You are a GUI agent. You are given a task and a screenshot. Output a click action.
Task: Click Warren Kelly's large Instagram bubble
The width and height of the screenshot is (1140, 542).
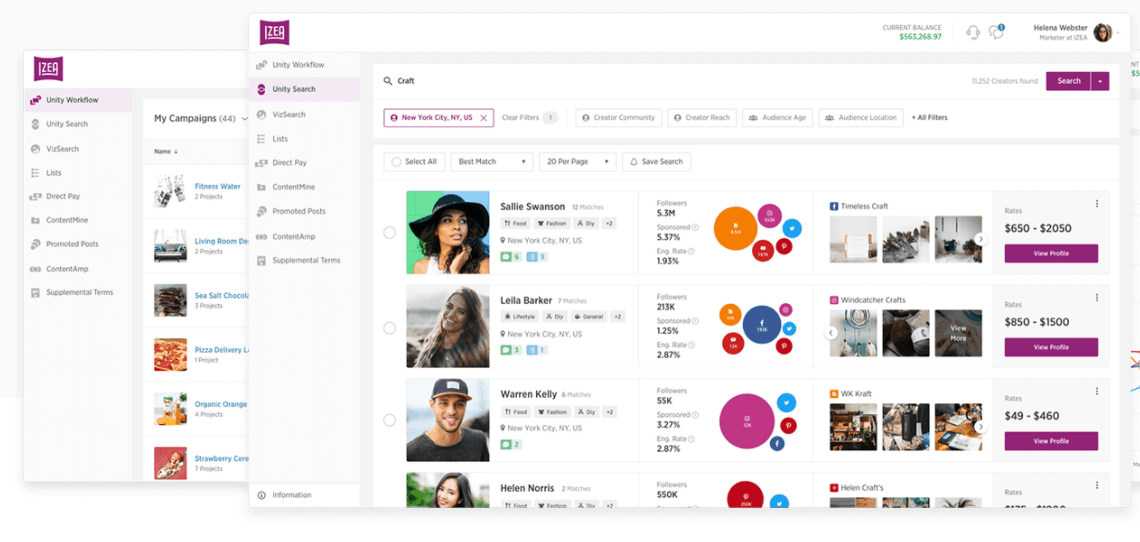(747, 421)
